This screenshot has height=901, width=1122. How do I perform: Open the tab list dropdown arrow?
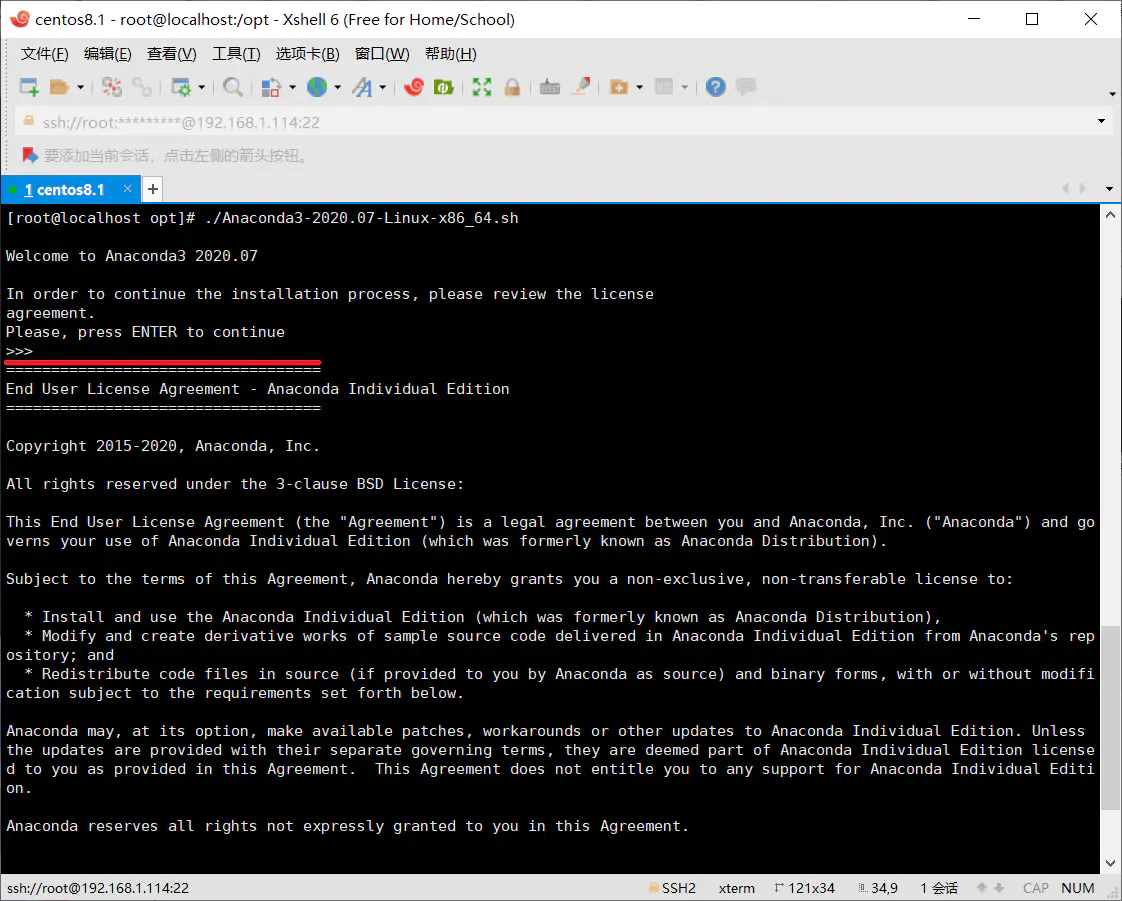point(1109,189)
